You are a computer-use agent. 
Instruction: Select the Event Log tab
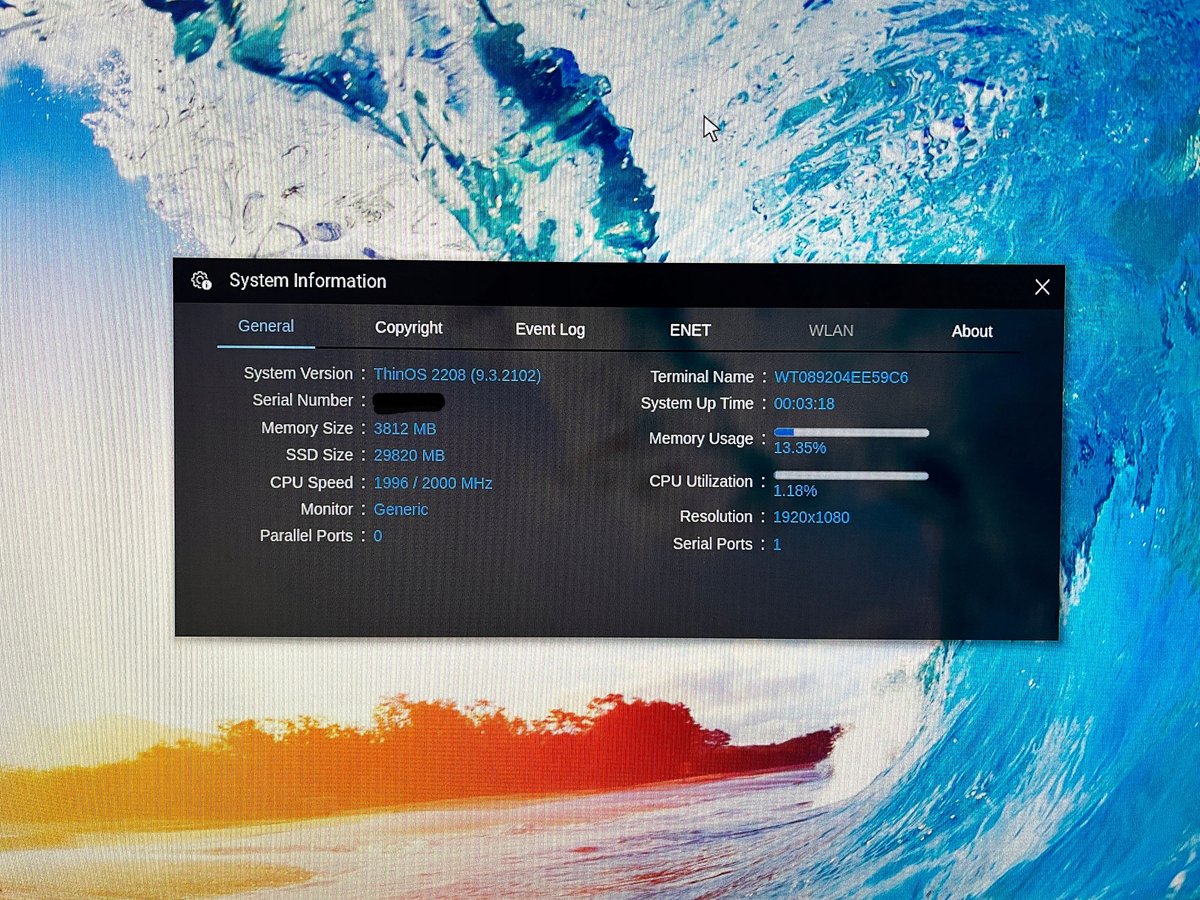click(550, 329)
